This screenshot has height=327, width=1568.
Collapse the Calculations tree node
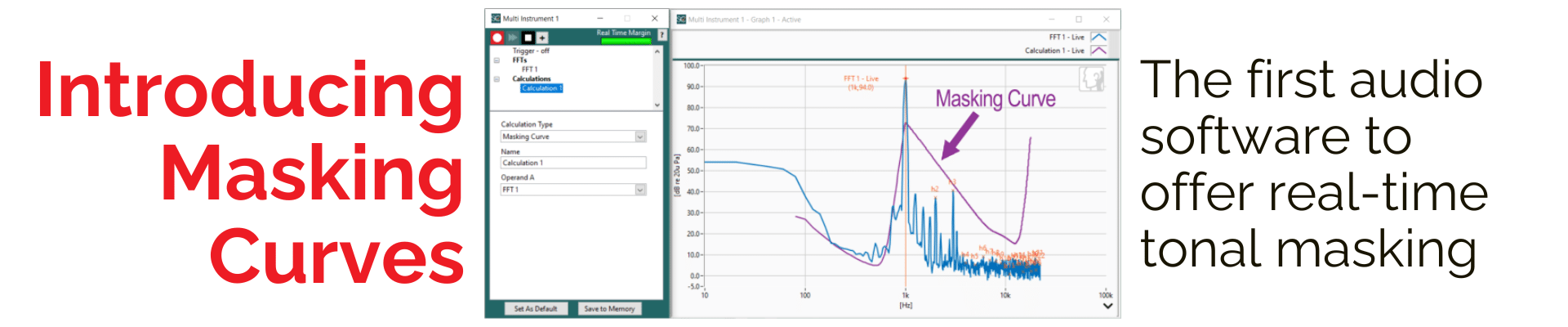pos(497,79)
